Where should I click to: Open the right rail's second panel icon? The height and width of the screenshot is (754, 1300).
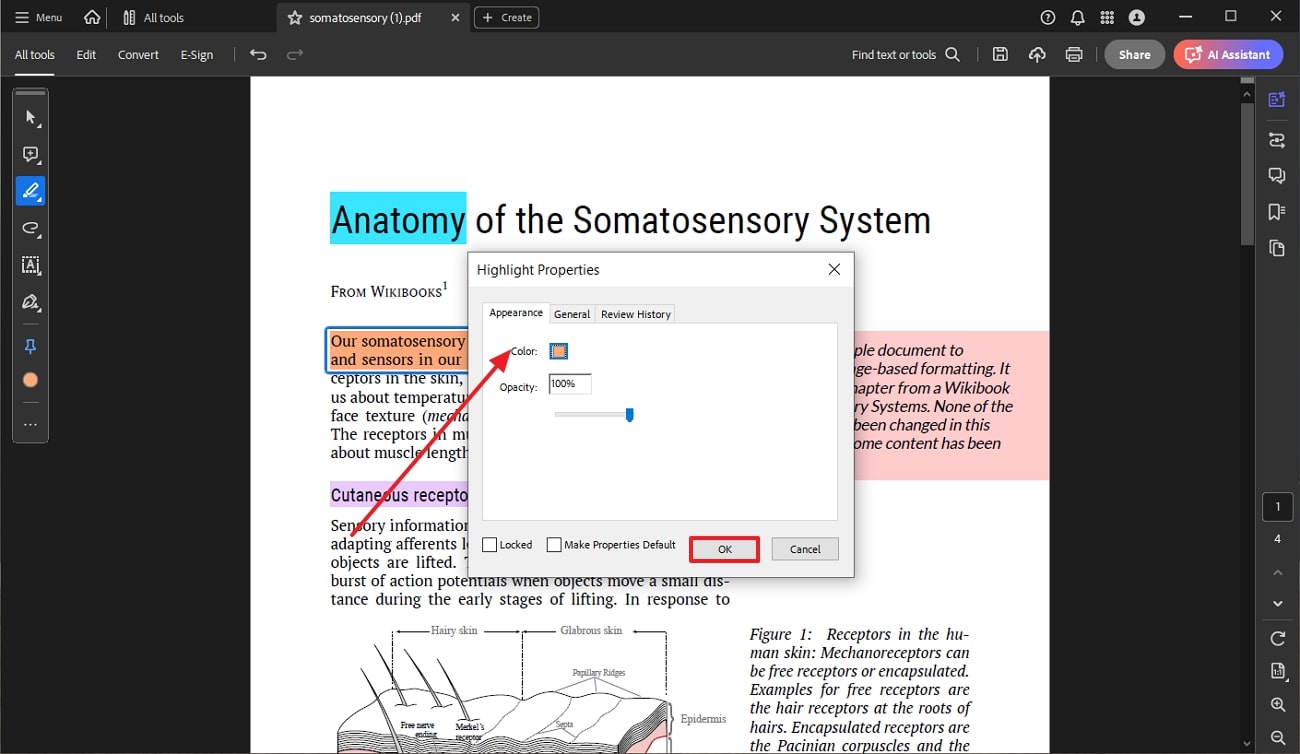(1277, 139)
